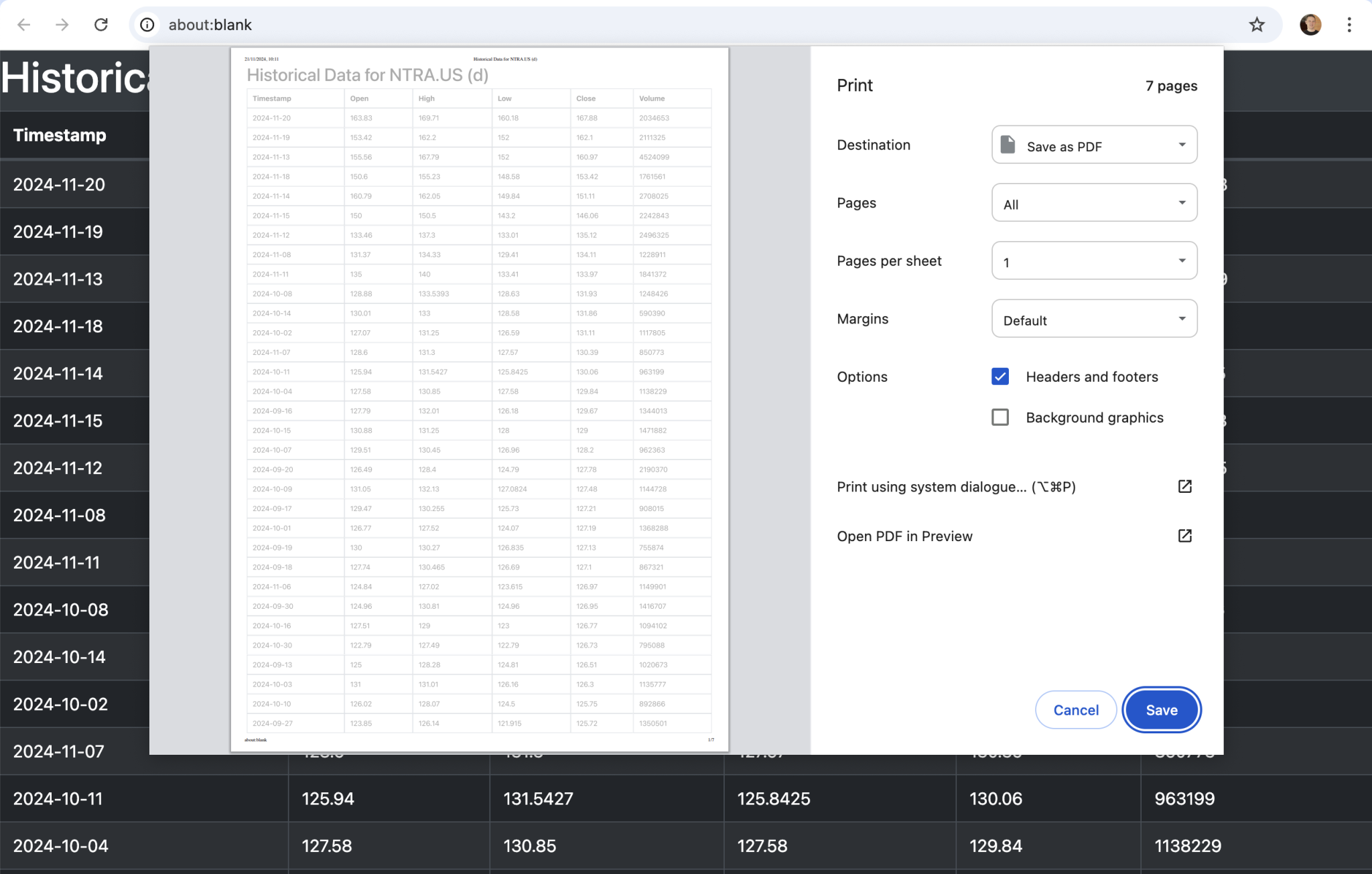The width and height of the screenshot is (1372, 874).
Task: Click the Cancel button to dismiss print dialog
Action: [1077, 709]
